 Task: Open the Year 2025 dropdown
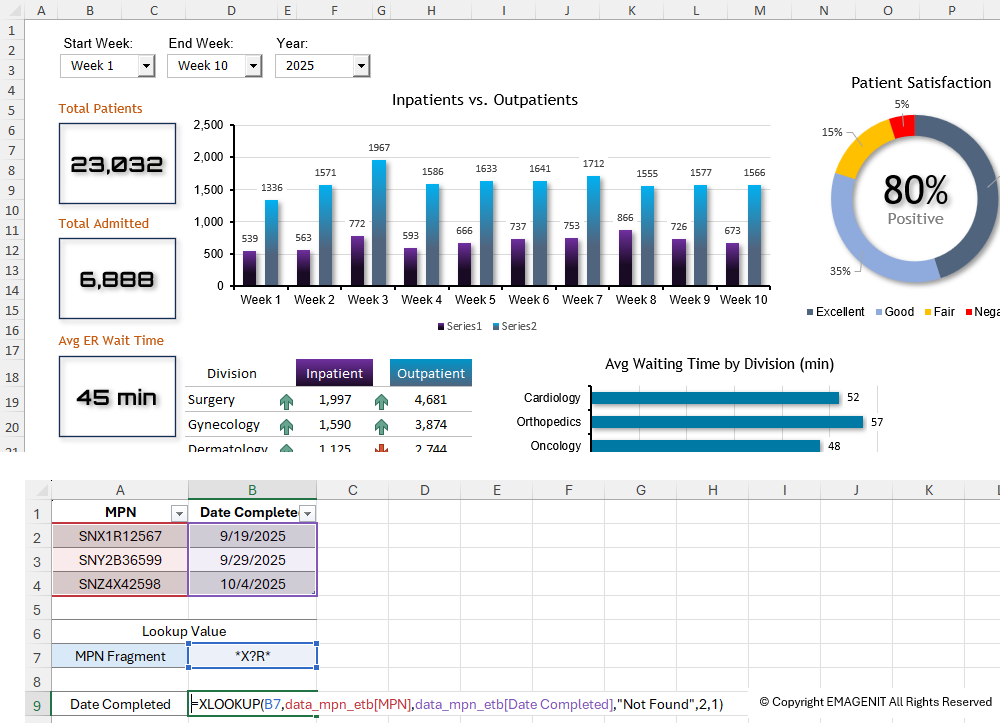pos(361,66)
